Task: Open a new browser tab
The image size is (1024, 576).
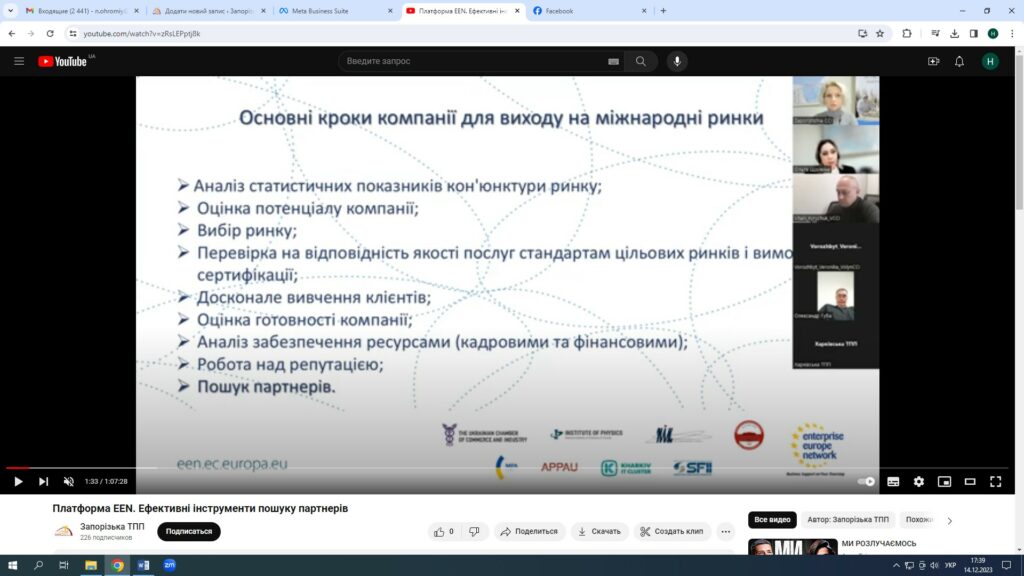Action: pos(664,11)
